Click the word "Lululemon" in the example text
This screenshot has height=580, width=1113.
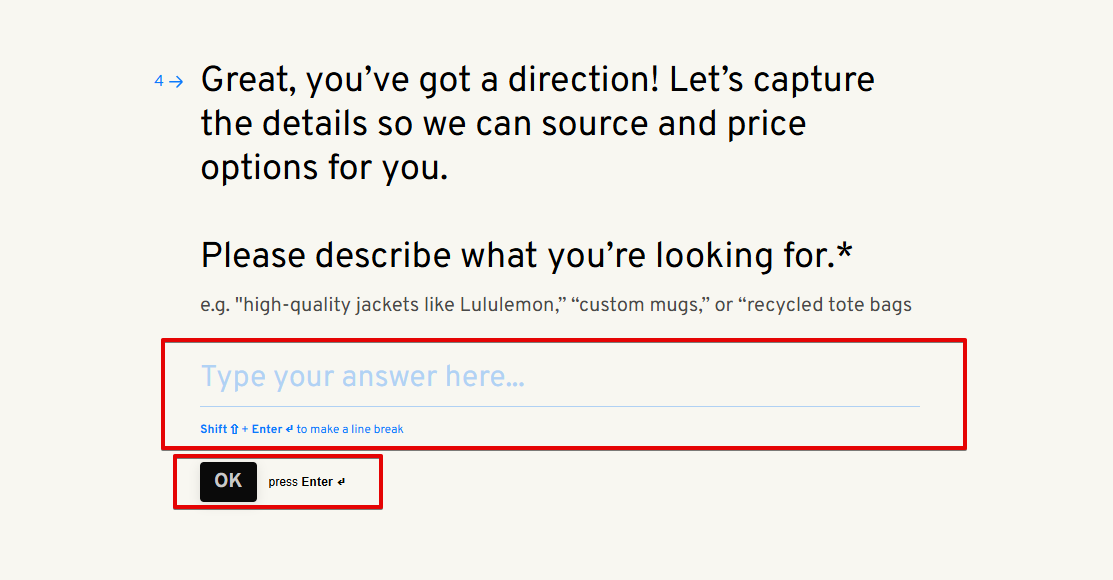pos(506,305)
